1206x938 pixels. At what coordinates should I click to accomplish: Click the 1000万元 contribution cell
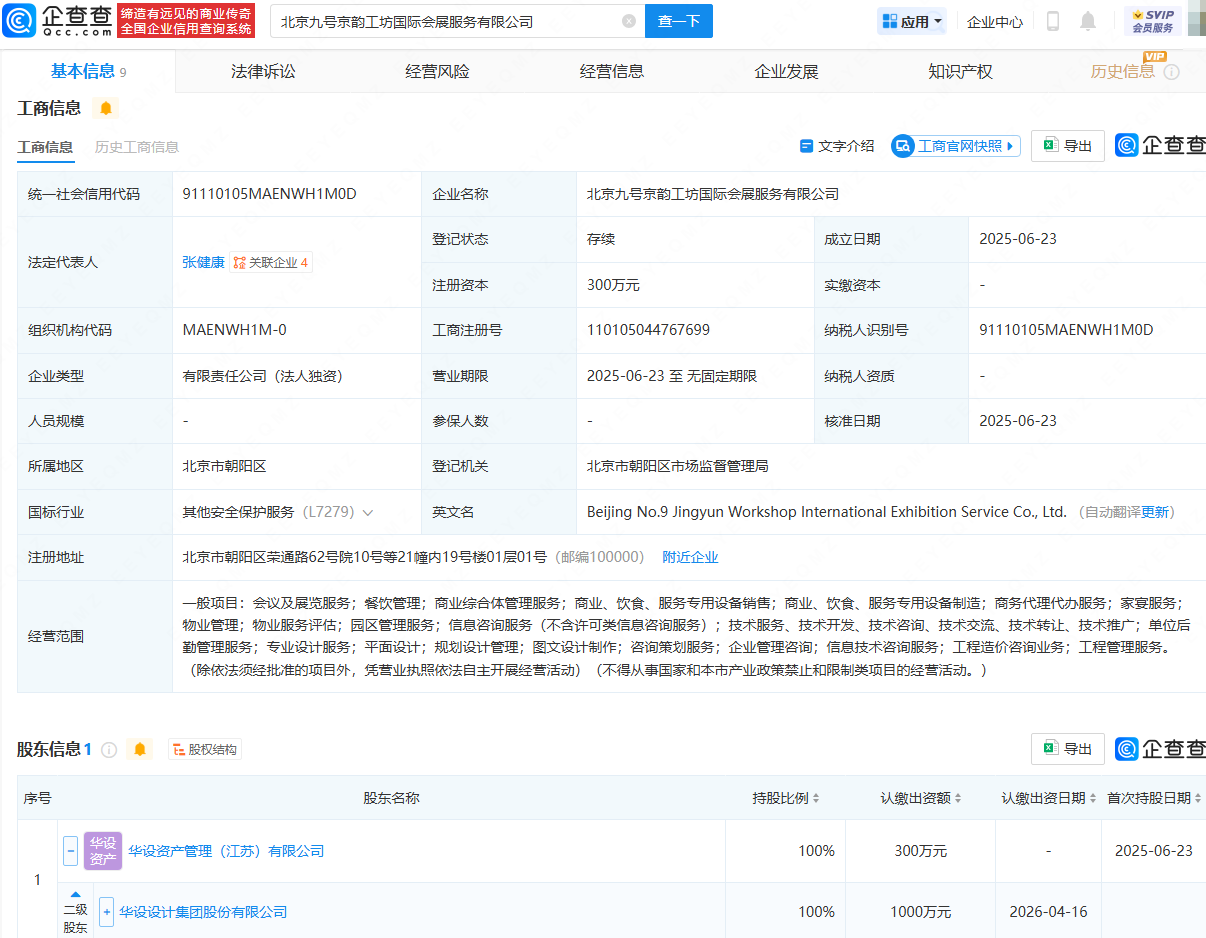(920, 912)
